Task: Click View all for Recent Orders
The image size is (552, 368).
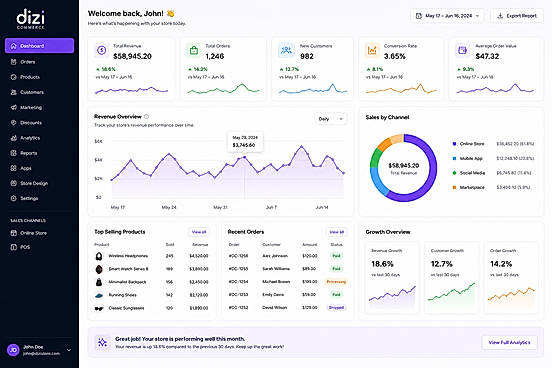Action: tap(337, 232)
